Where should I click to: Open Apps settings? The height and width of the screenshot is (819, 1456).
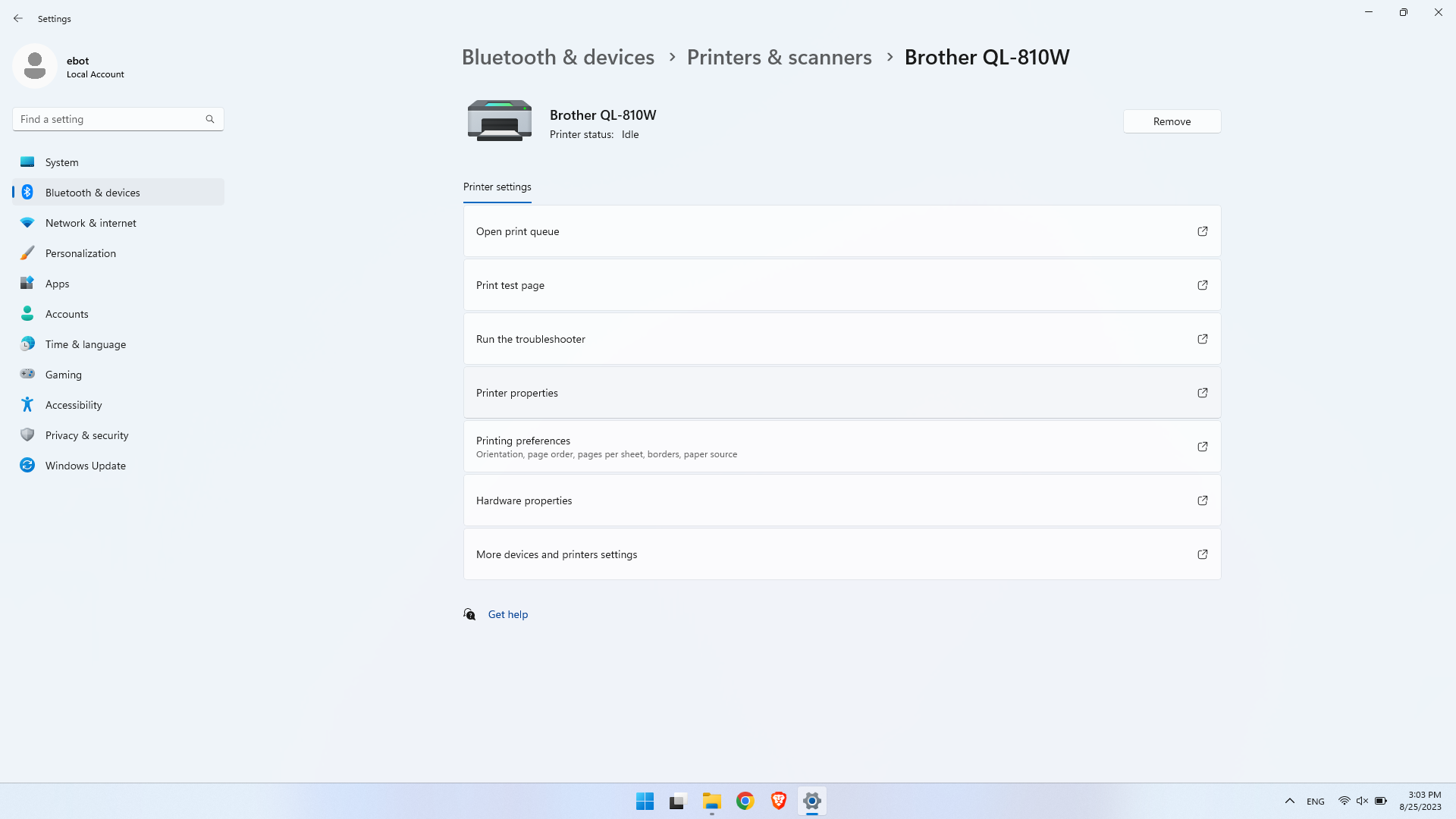tap(118, 284)
